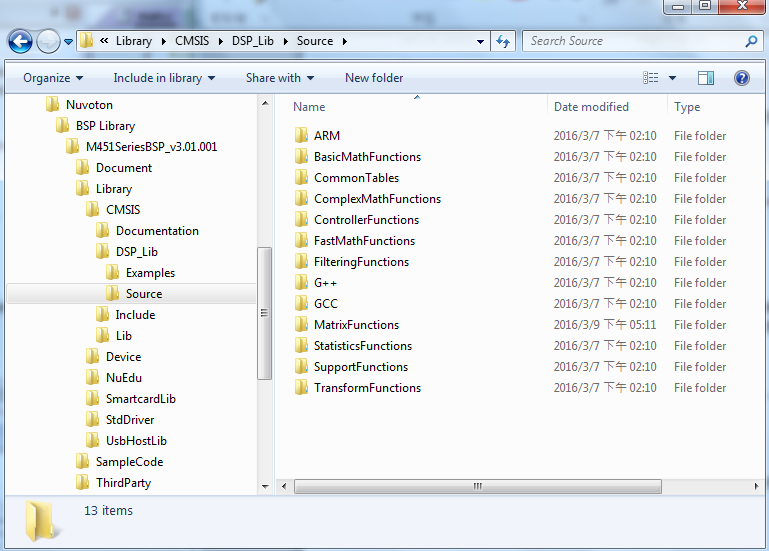
Task: Expand the arrow after CMSIS in breadcrumb
Action: point(221,41)
